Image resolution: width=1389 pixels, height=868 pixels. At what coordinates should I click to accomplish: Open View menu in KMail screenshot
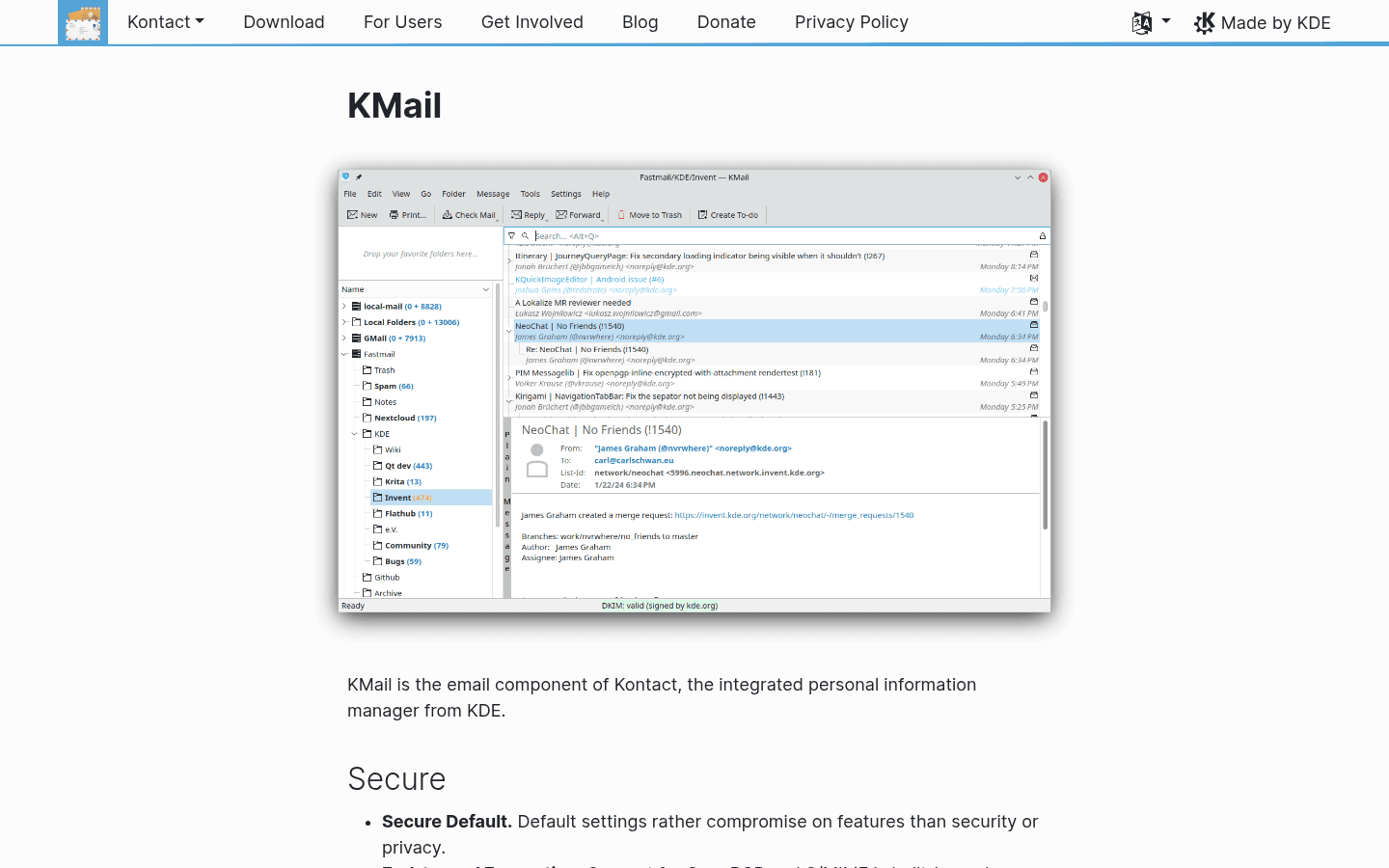point(401,194)
